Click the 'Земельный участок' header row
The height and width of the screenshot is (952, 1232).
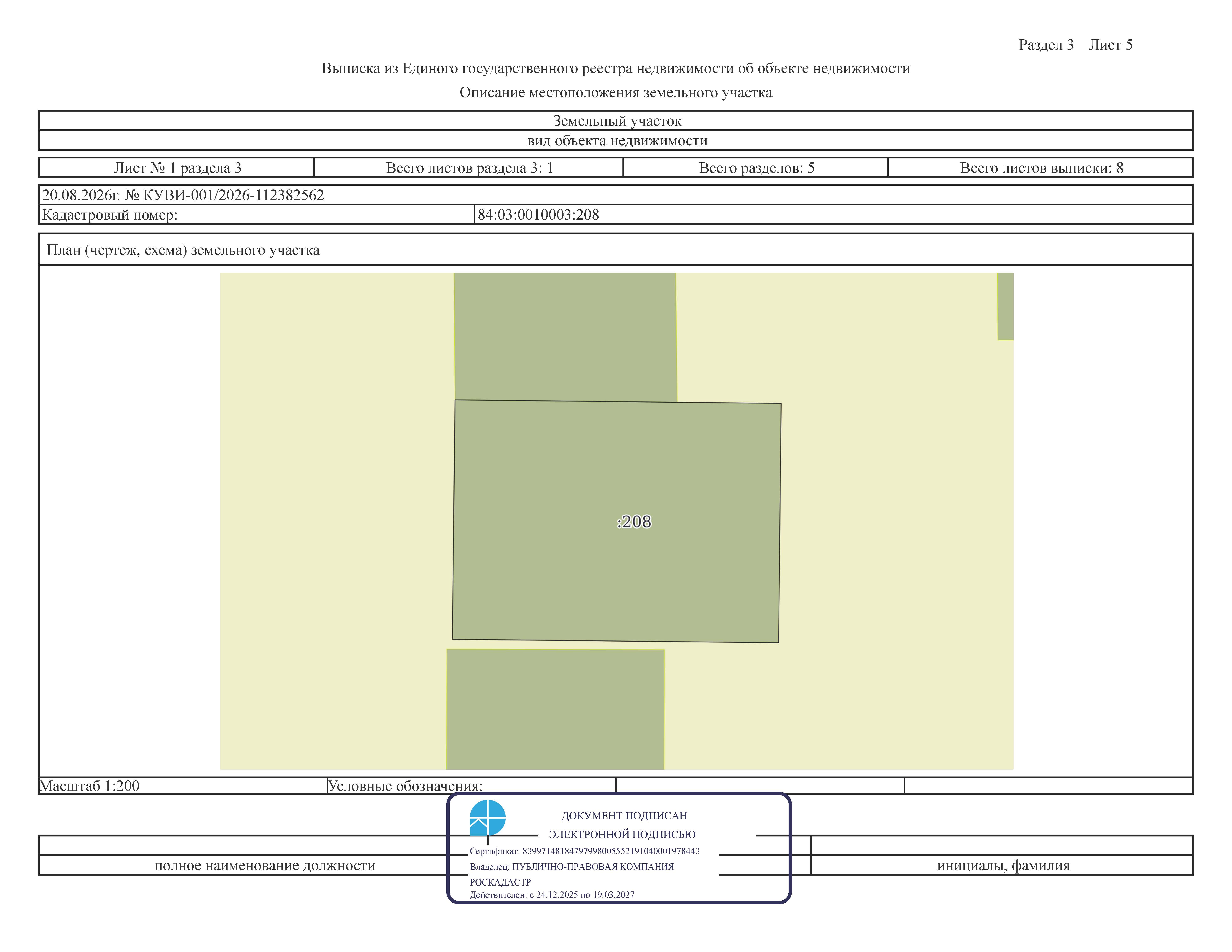coord(616,121)
